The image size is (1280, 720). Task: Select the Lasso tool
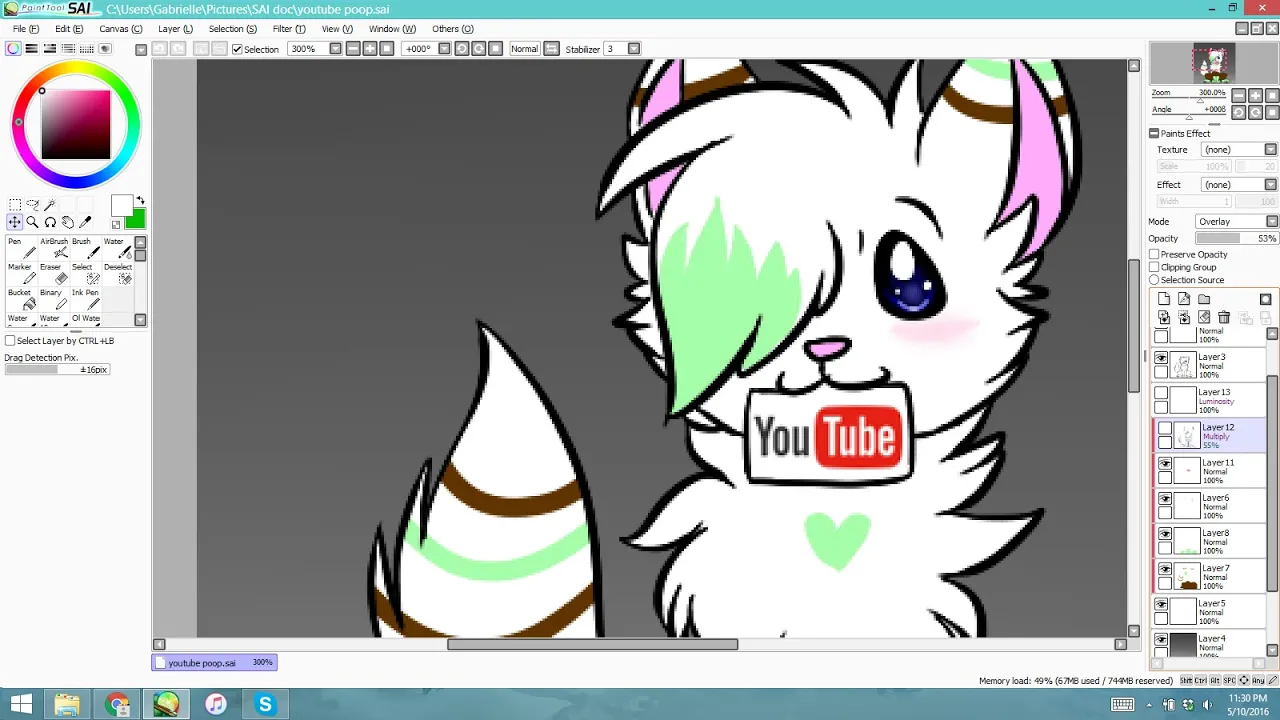33,204
